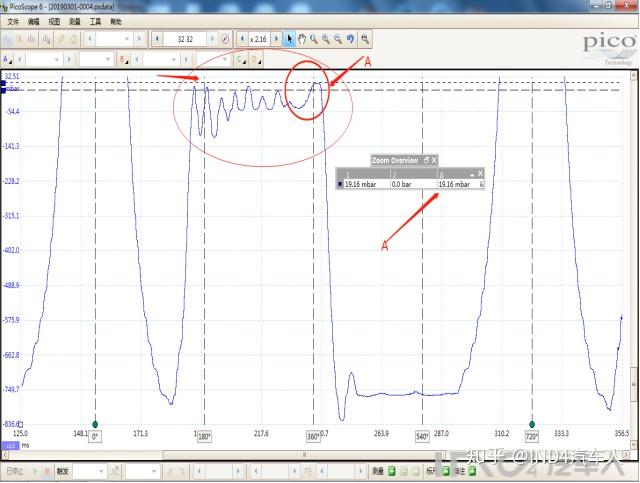Click the 标尺 rulers green icon
640x483 pixels.
click(445, 472)
